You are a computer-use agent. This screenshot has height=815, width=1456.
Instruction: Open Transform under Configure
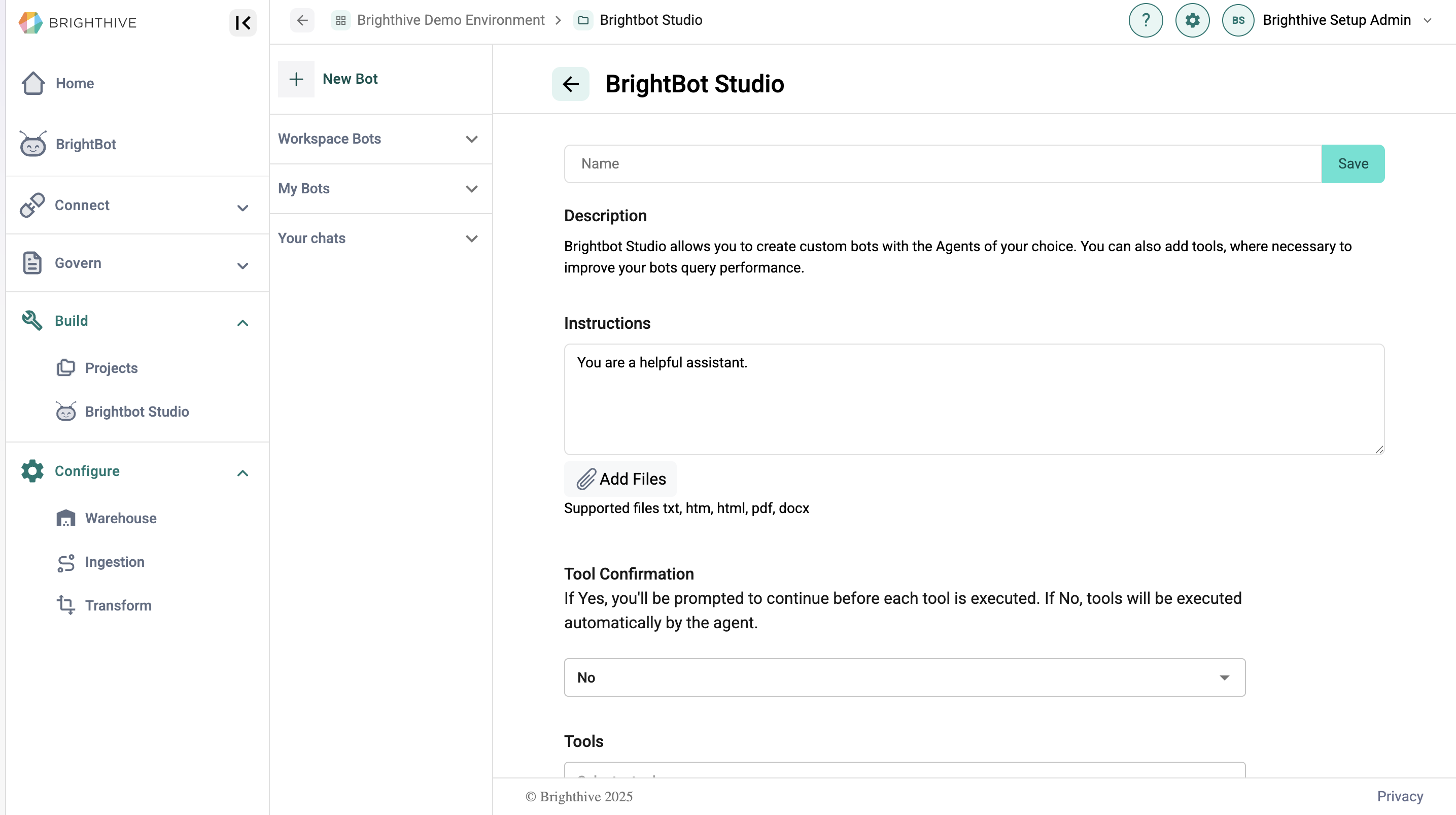click(118, 605)
